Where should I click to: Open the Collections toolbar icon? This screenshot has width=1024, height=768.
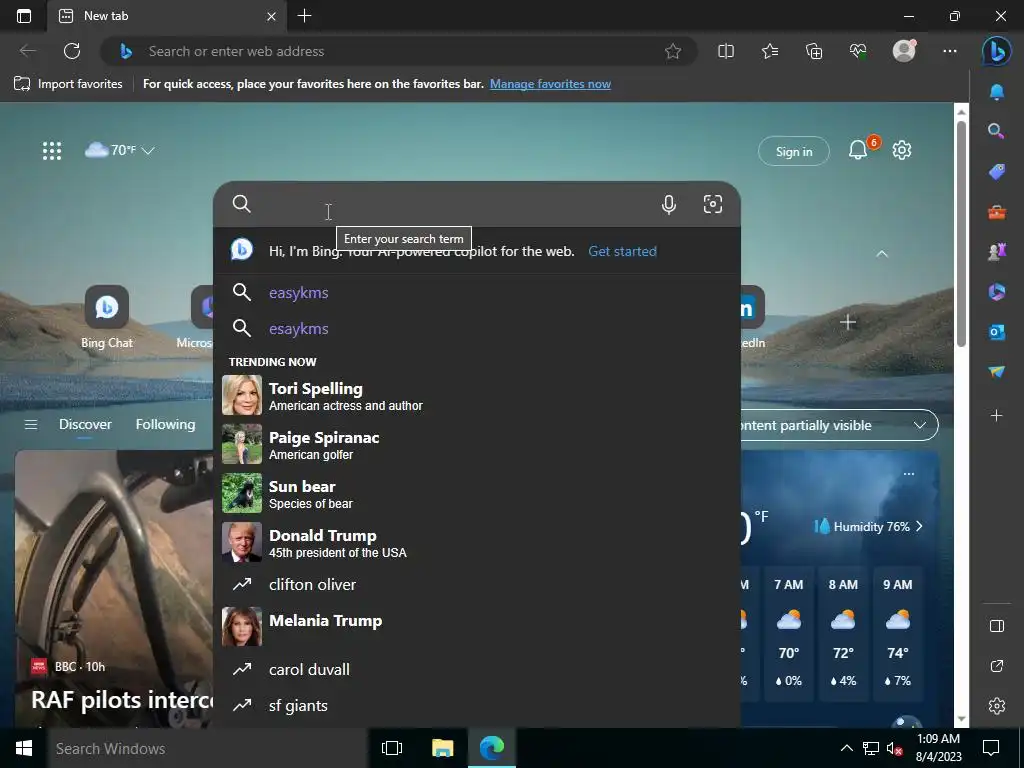click(x=814, y=51)
